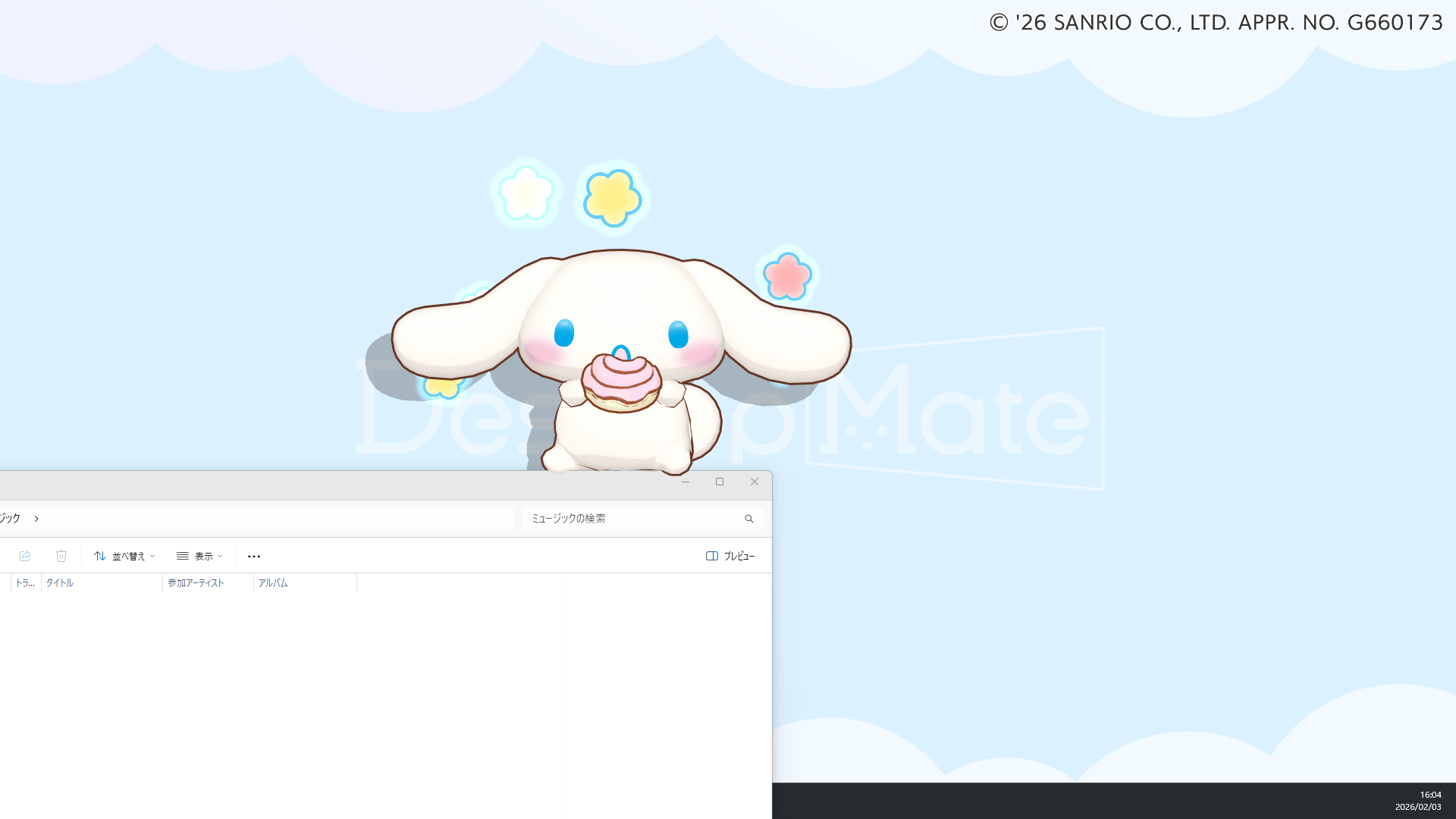Expand the 並べ替え sort dropdown chevron
Viewport: 1456px width, 819px height.
[152, 556]
